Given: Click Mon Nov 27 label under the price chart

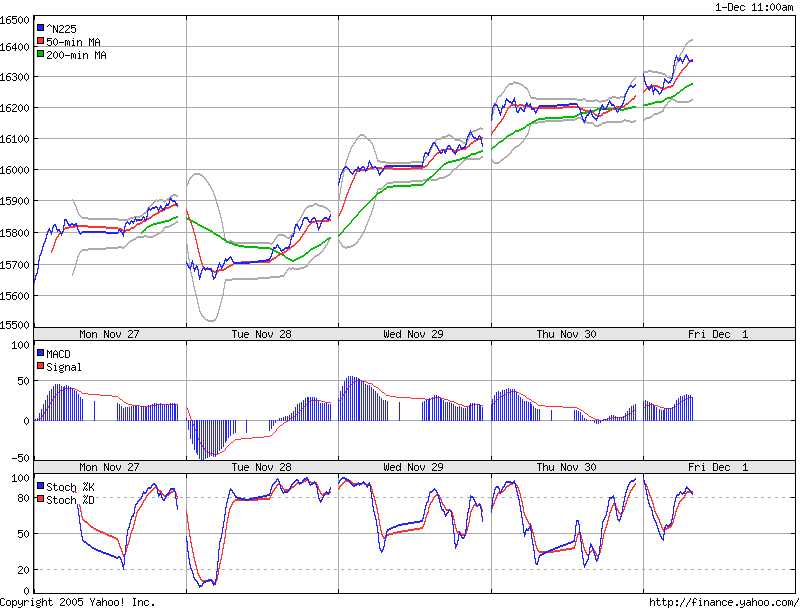Looking at the screenshot, I should point(109,334).
